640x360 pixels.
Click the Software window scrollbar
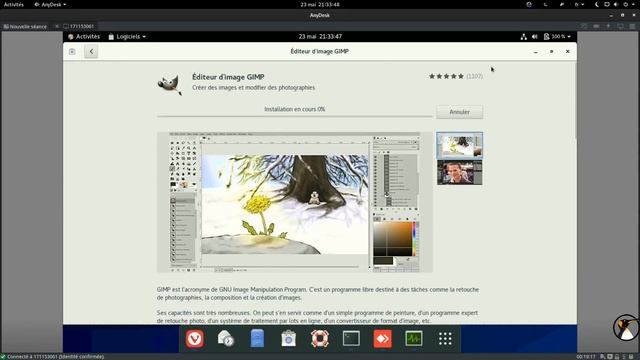(x=576, y=102)
